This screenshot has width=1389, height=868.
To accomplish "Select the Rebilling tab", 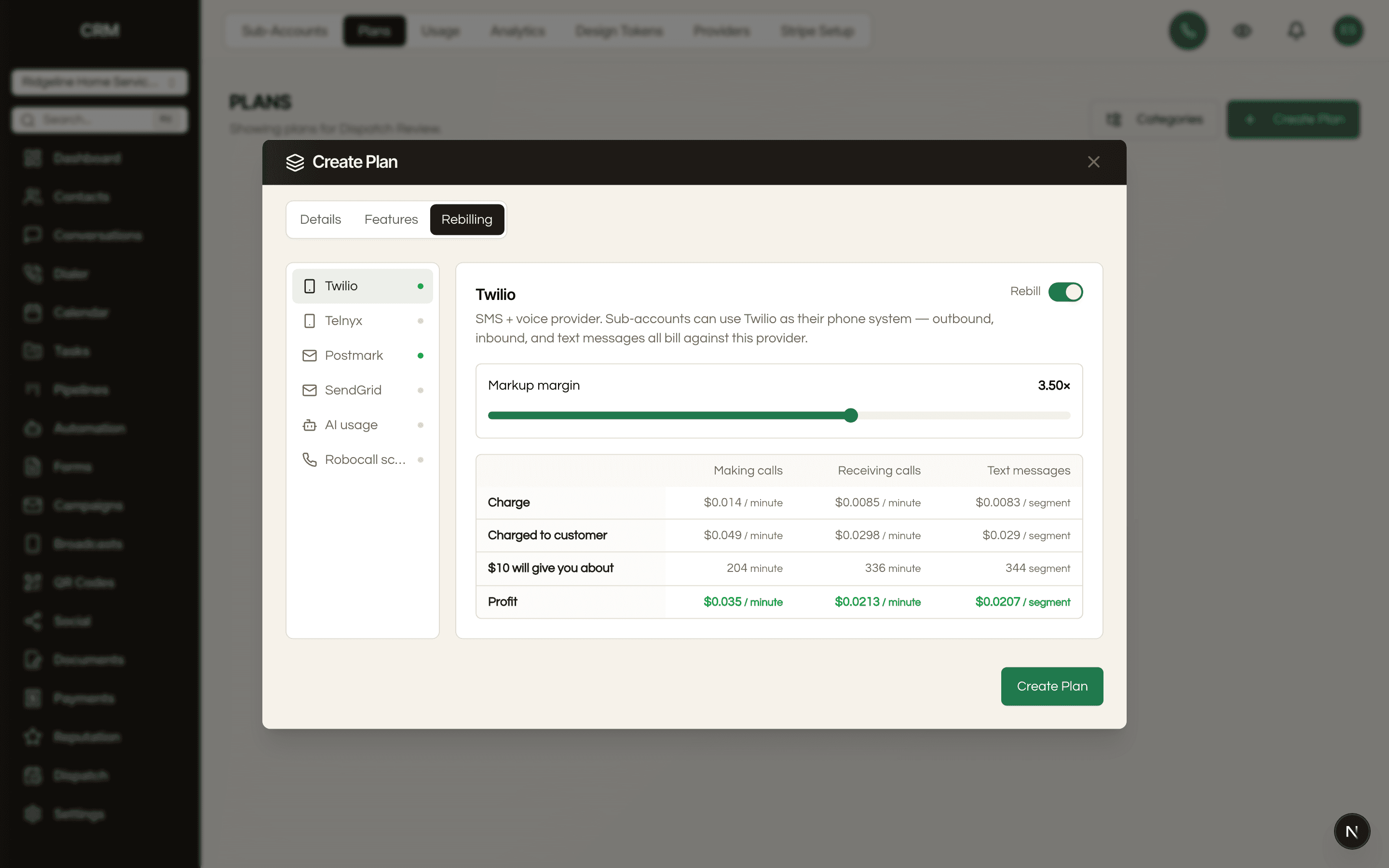I will 467,219.
